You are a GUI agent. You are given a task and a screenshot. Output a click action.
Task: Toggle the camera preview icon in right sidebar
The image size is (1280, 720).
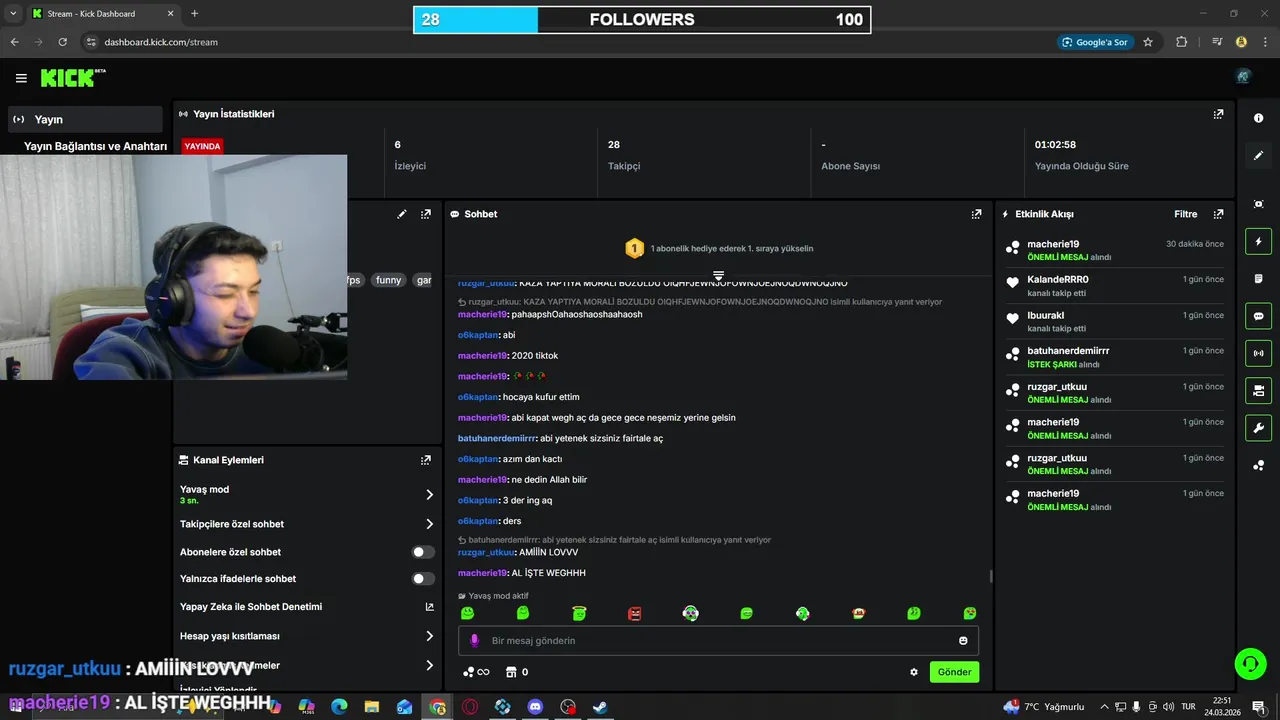click(x=1258, y=390)
